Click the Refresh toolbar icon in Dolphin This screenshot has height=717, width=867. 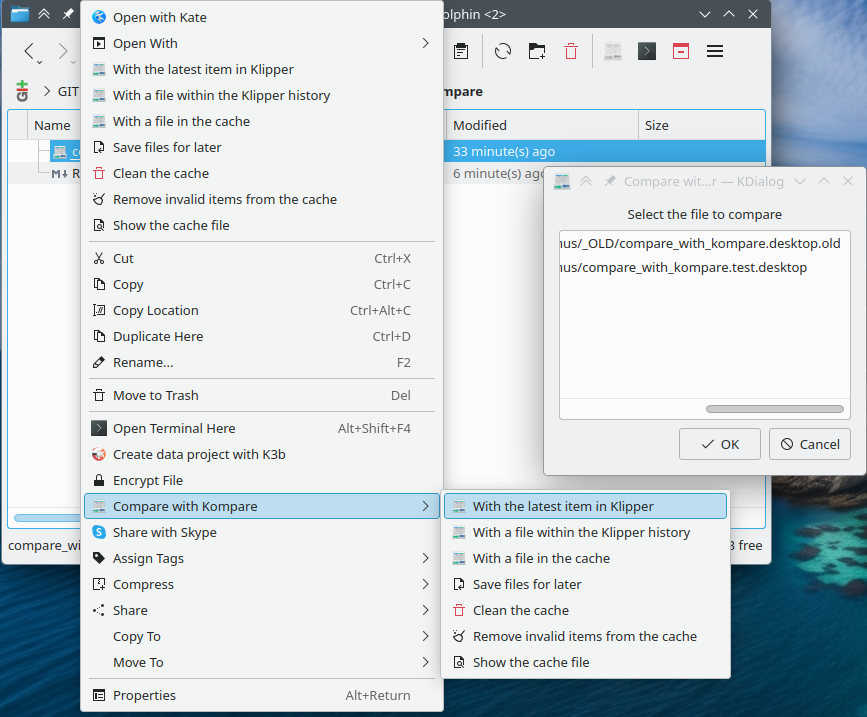pyautogui.click(x=503, y=51)
